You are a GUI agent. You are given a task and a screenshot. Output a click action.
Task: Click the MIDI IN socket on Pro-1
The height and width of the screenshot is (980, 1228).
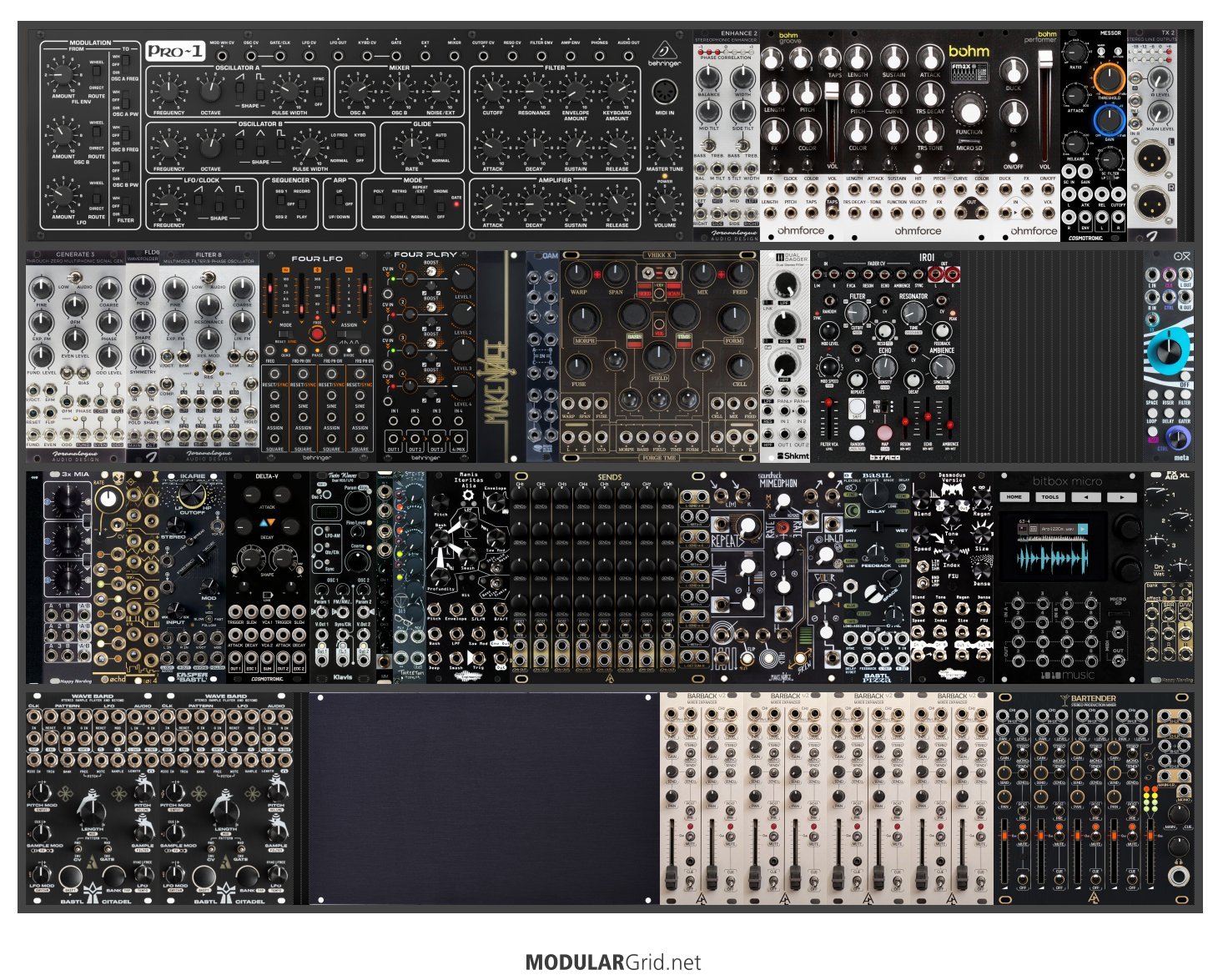pyautogui.click(x=665, y=92)
